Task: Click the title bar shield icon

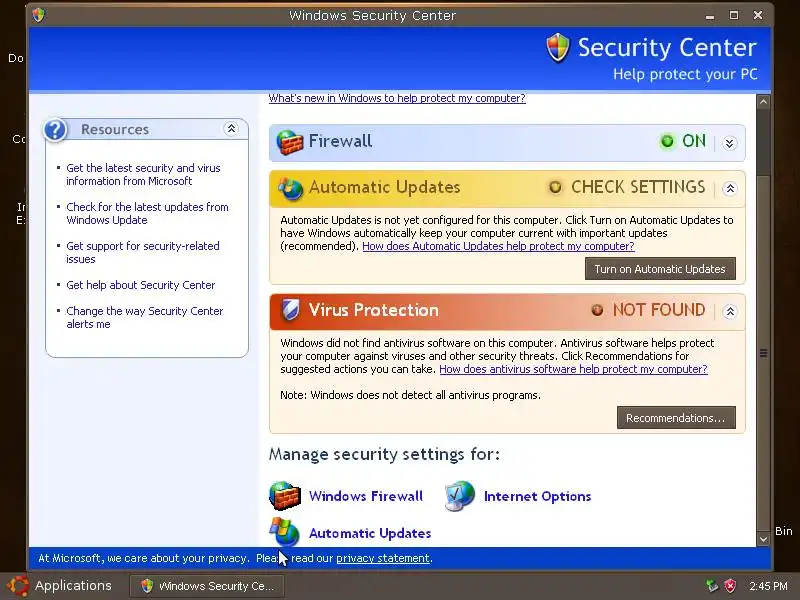Action: (x=39, y=15)
